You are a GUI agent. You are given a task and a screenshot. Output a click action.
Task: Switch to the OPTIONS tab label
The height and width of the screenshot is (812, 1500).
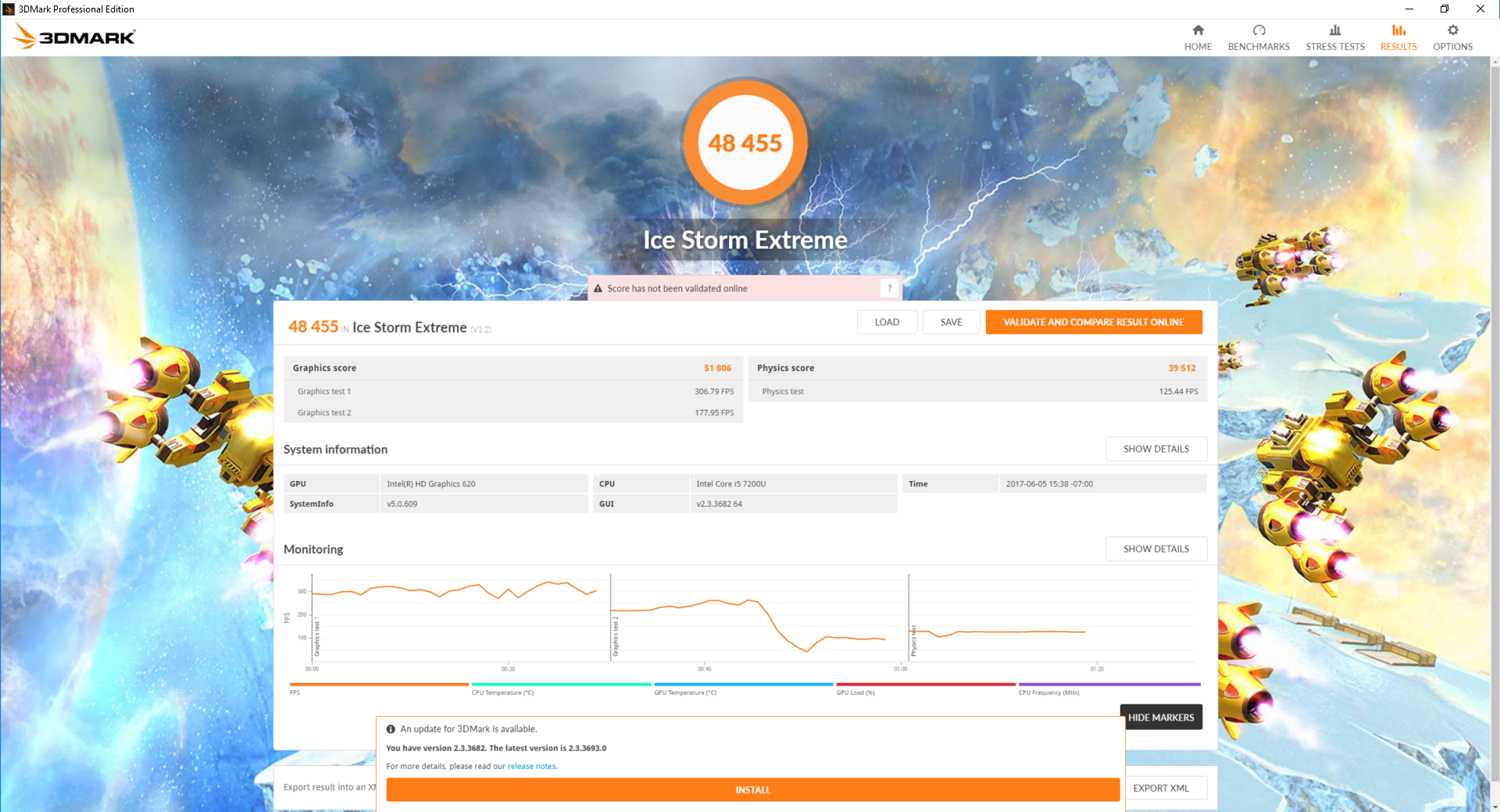[1452, 47]
